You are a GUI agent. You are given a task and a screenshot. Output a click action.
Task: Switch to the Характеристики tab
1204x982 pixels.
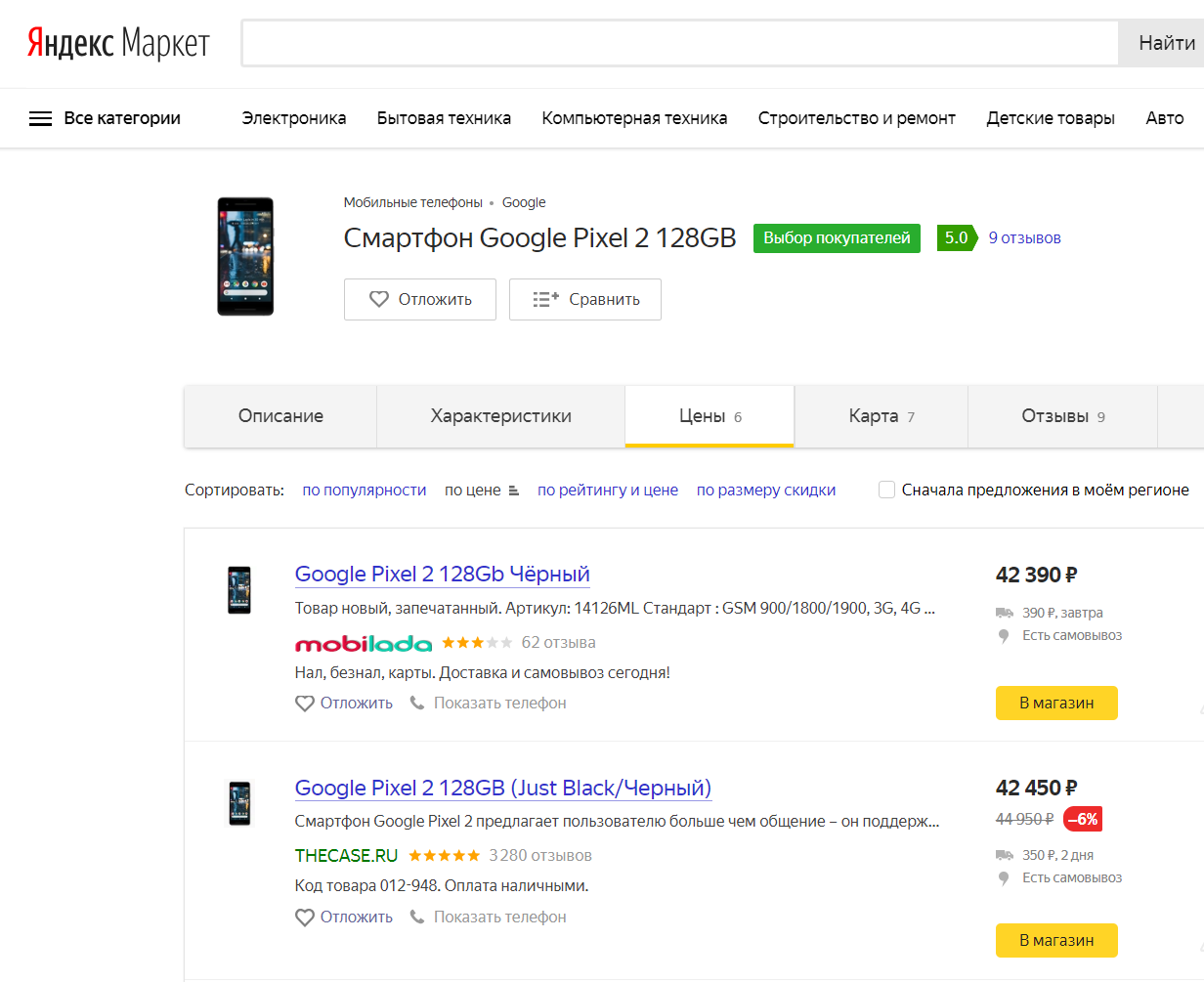(500, 416)
